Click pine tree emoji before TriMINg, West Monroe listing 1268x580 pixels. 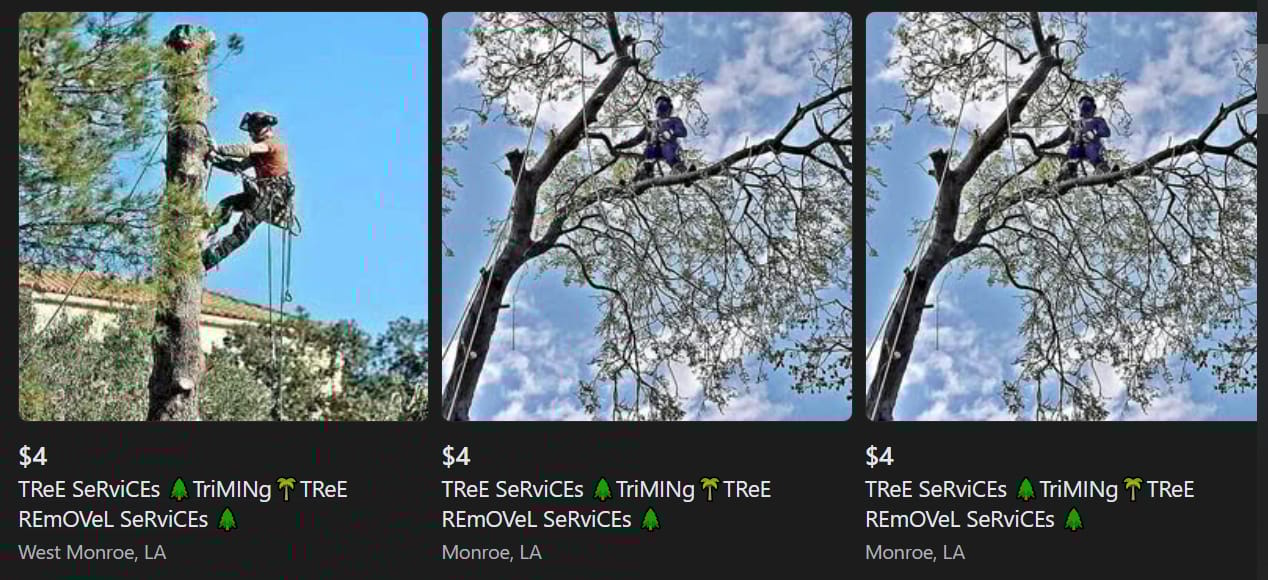tap(179, 489)
